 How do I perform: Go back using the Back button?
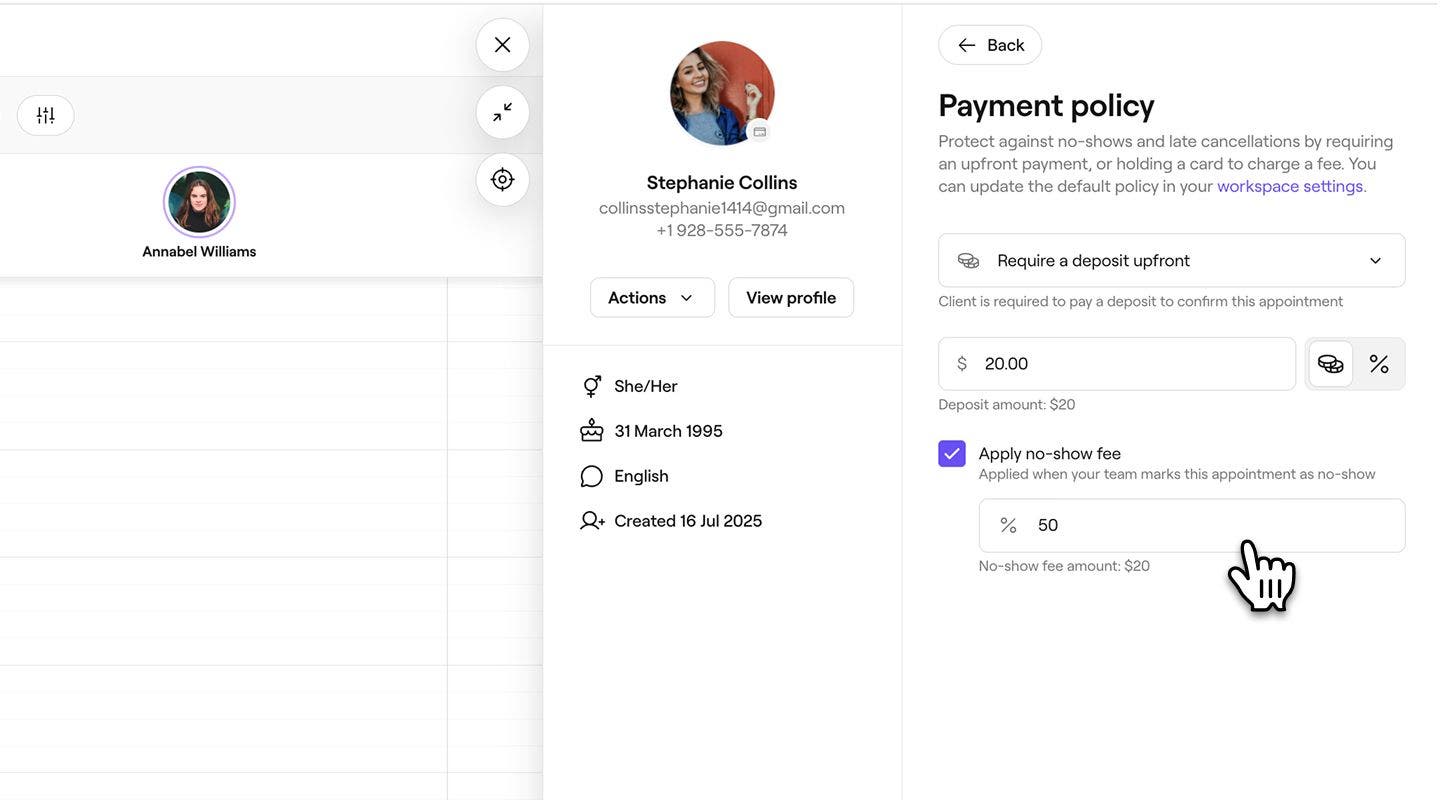pyautogui.click(x=990, y=45)
